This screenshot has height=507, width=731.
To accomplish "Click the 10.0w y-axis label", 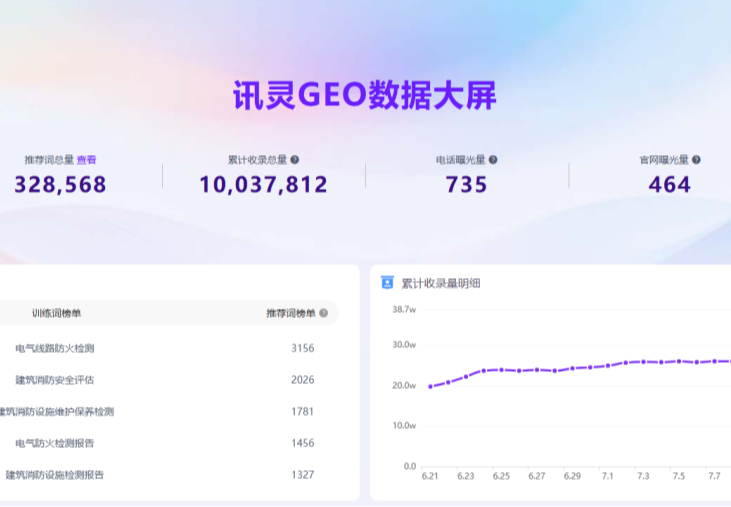I will (404, 425).
